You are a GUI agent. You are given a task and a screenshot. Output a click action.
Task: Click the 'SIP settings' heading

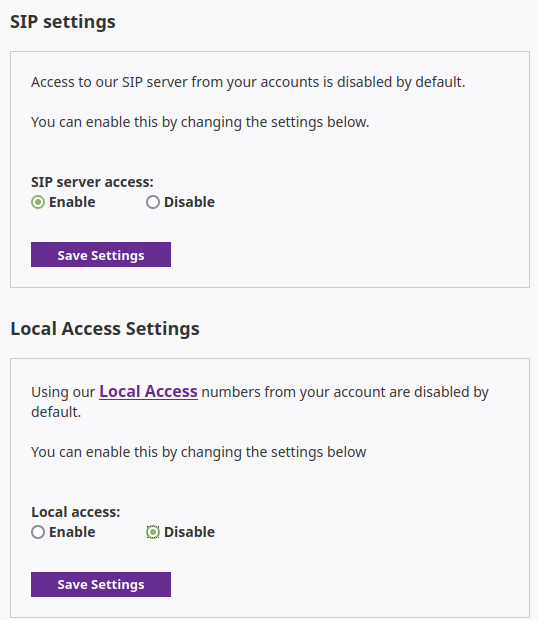(x=63, y=22)
